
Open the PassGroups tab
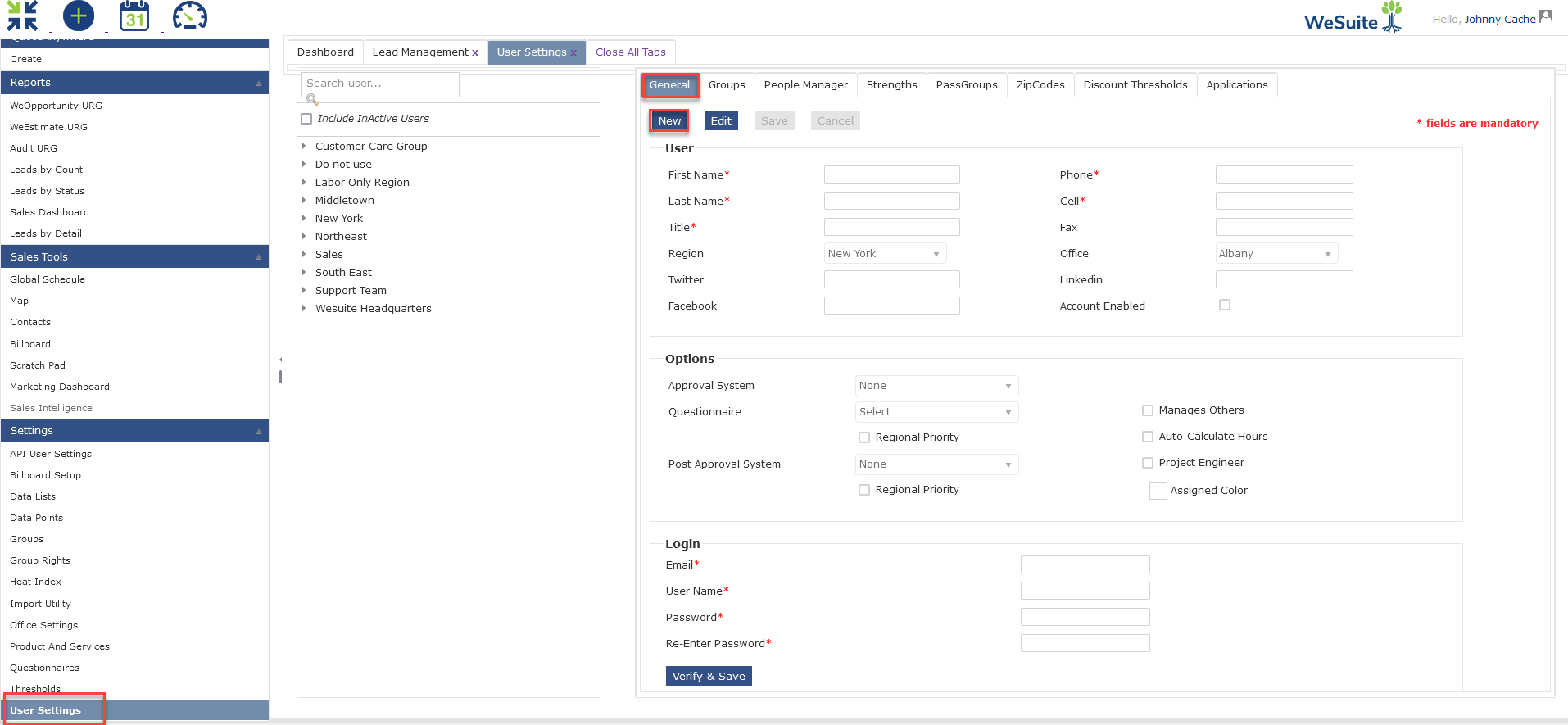967,85
